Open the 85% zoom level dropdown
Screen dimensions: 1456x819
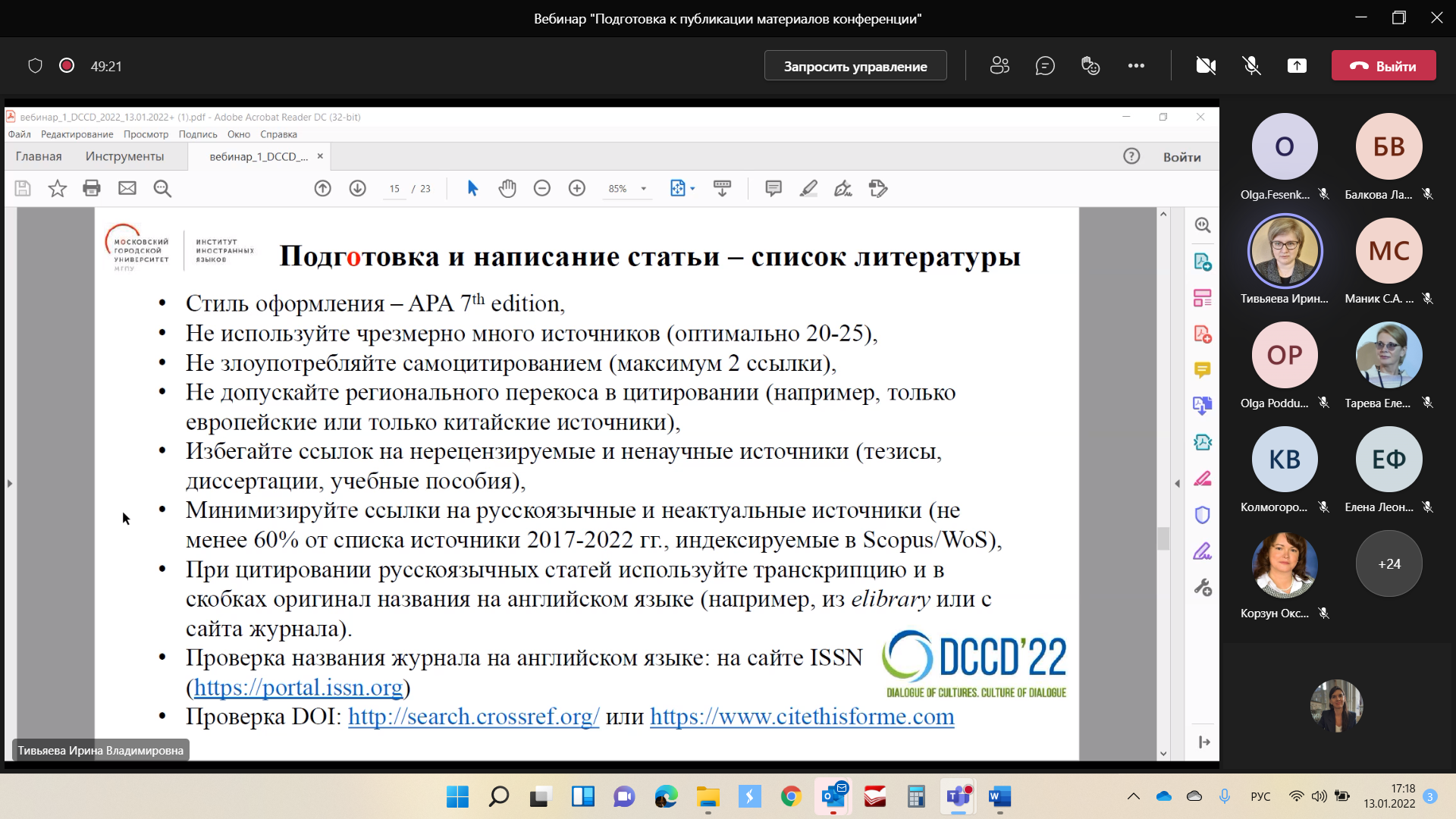644,189
